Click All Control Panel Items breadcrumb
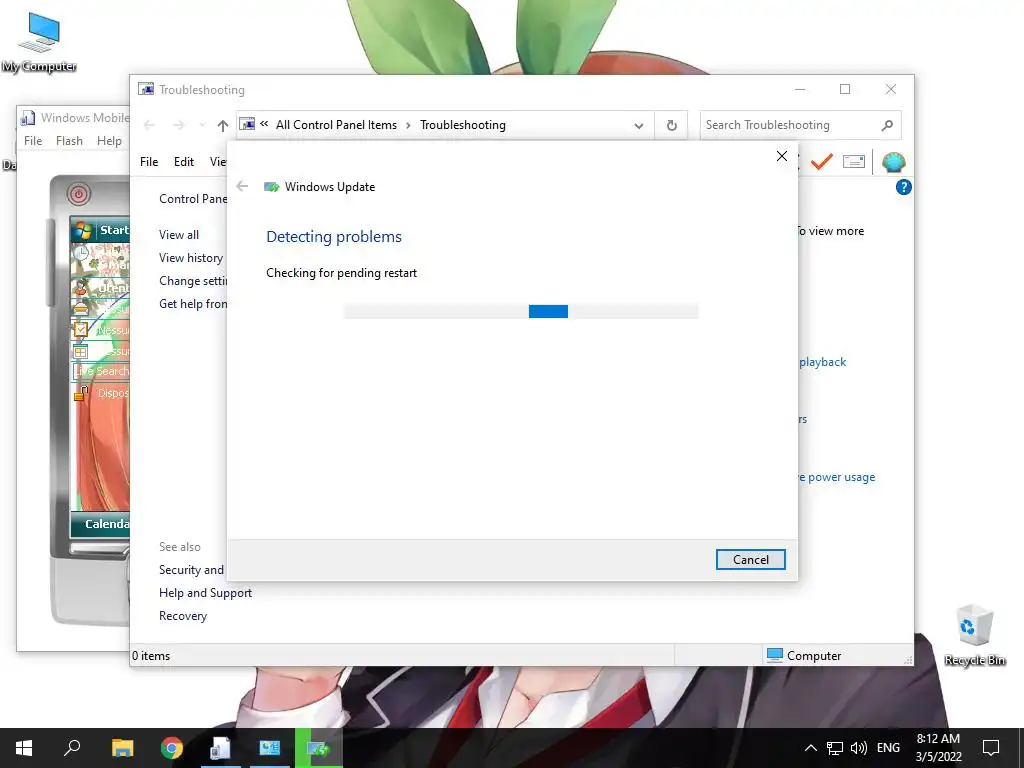 pyautogui.click(x=336, y=125)
